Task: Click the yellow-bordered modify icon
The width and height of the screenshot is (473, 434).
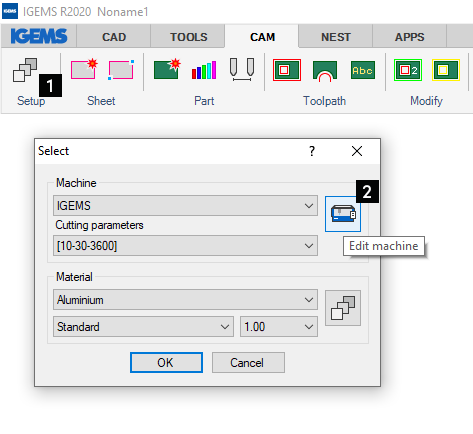Action: [446, 70]
